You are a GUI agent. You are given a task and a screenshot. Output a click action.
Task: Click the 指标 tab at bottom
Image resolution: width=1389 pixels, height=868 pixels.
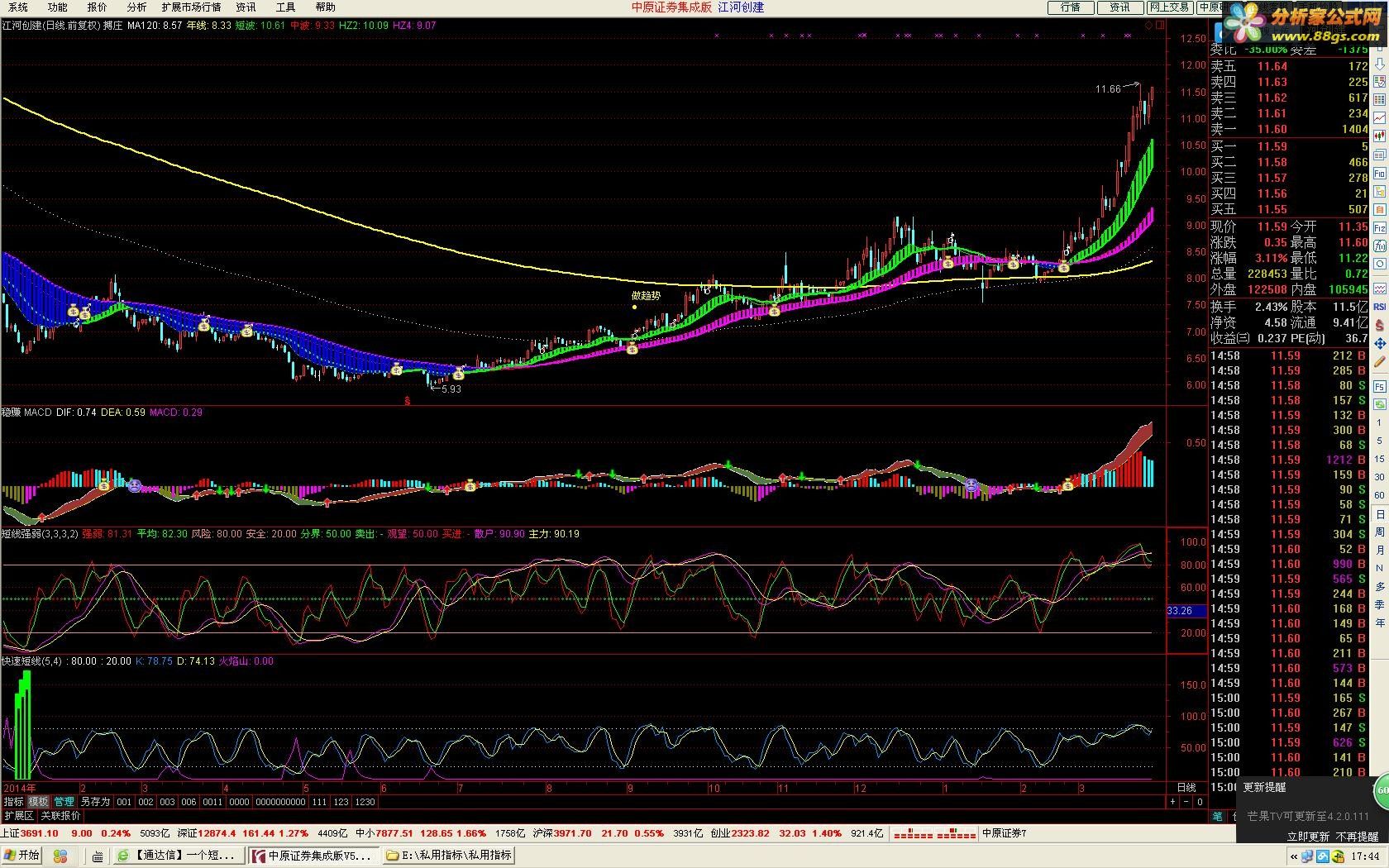[14, 802]
